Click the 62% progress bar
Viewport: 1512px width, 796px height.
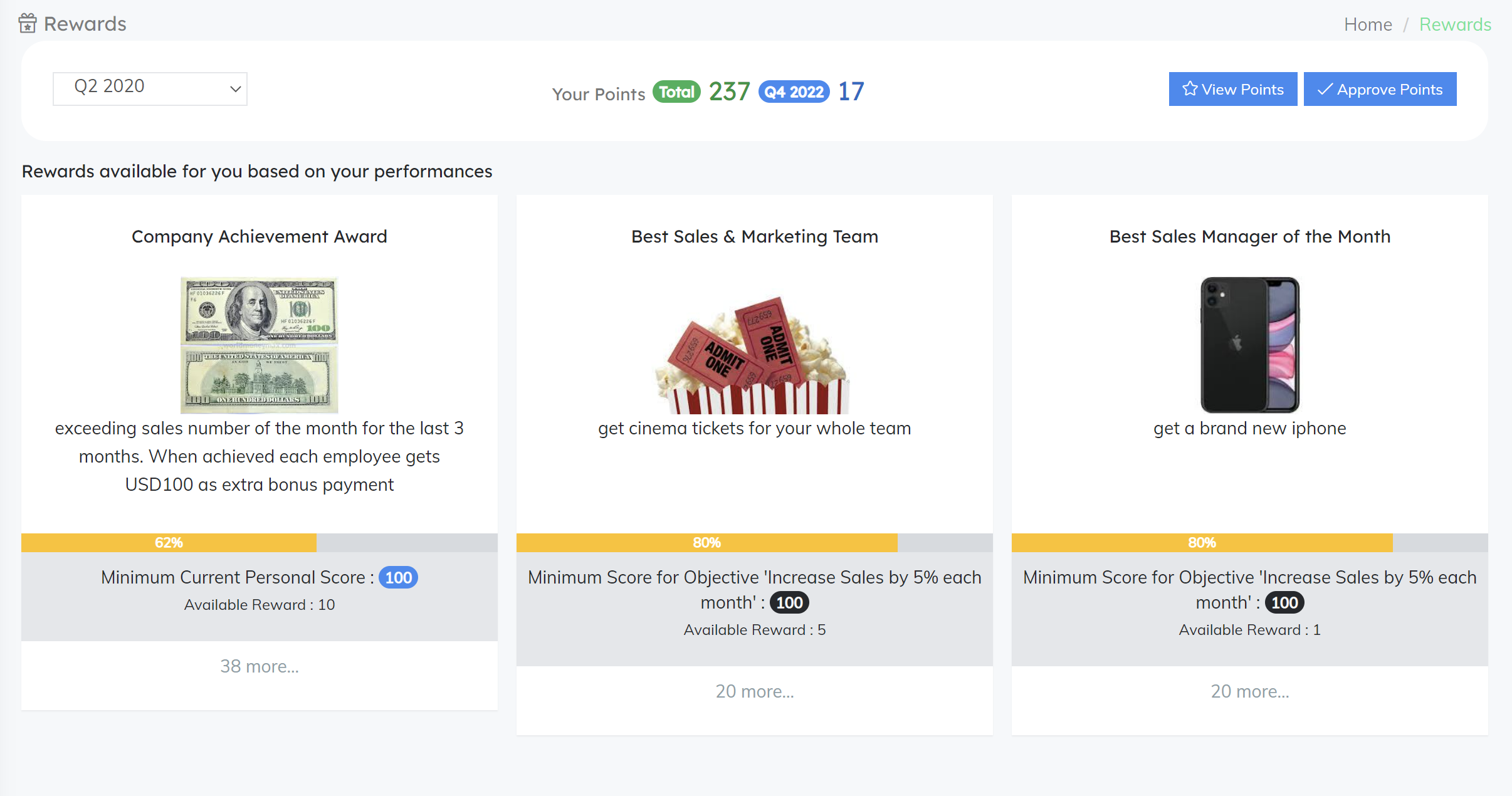[259, 543]
